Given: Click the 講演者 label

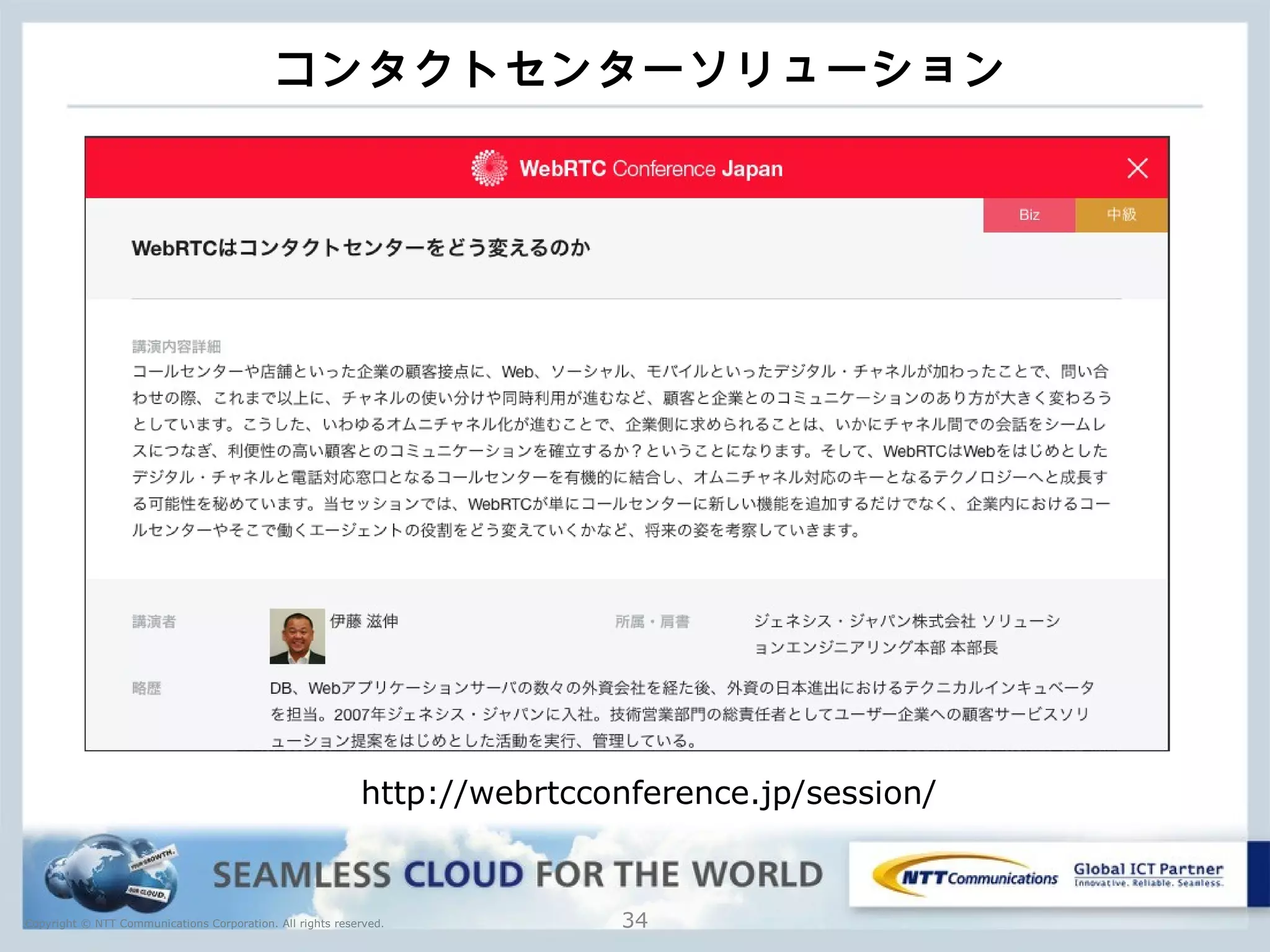Looking at the screenshot, I should pos(154,622).
